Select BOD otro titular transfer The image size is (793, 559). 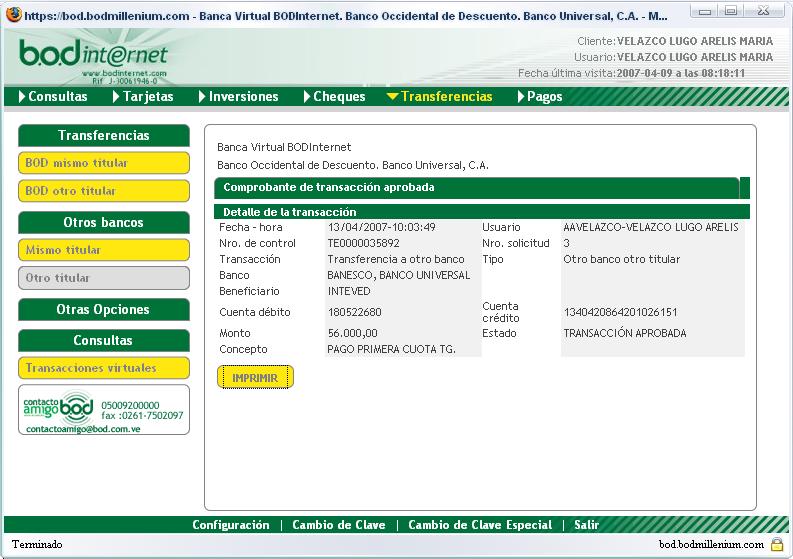104,191
